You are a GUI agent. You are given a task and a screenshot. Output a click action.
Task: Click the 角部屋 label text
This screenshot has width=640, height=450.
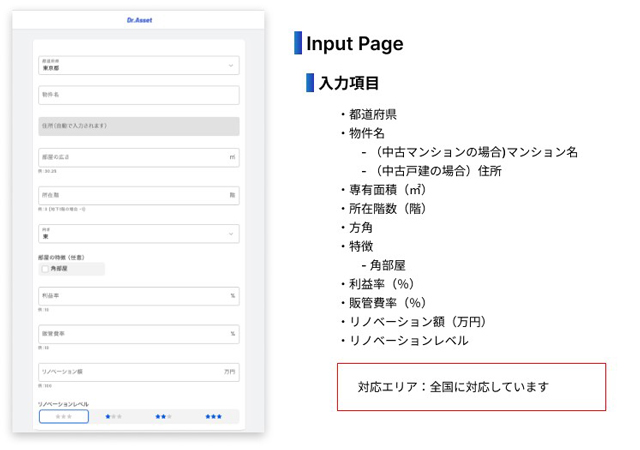click(x=59, y=269)
